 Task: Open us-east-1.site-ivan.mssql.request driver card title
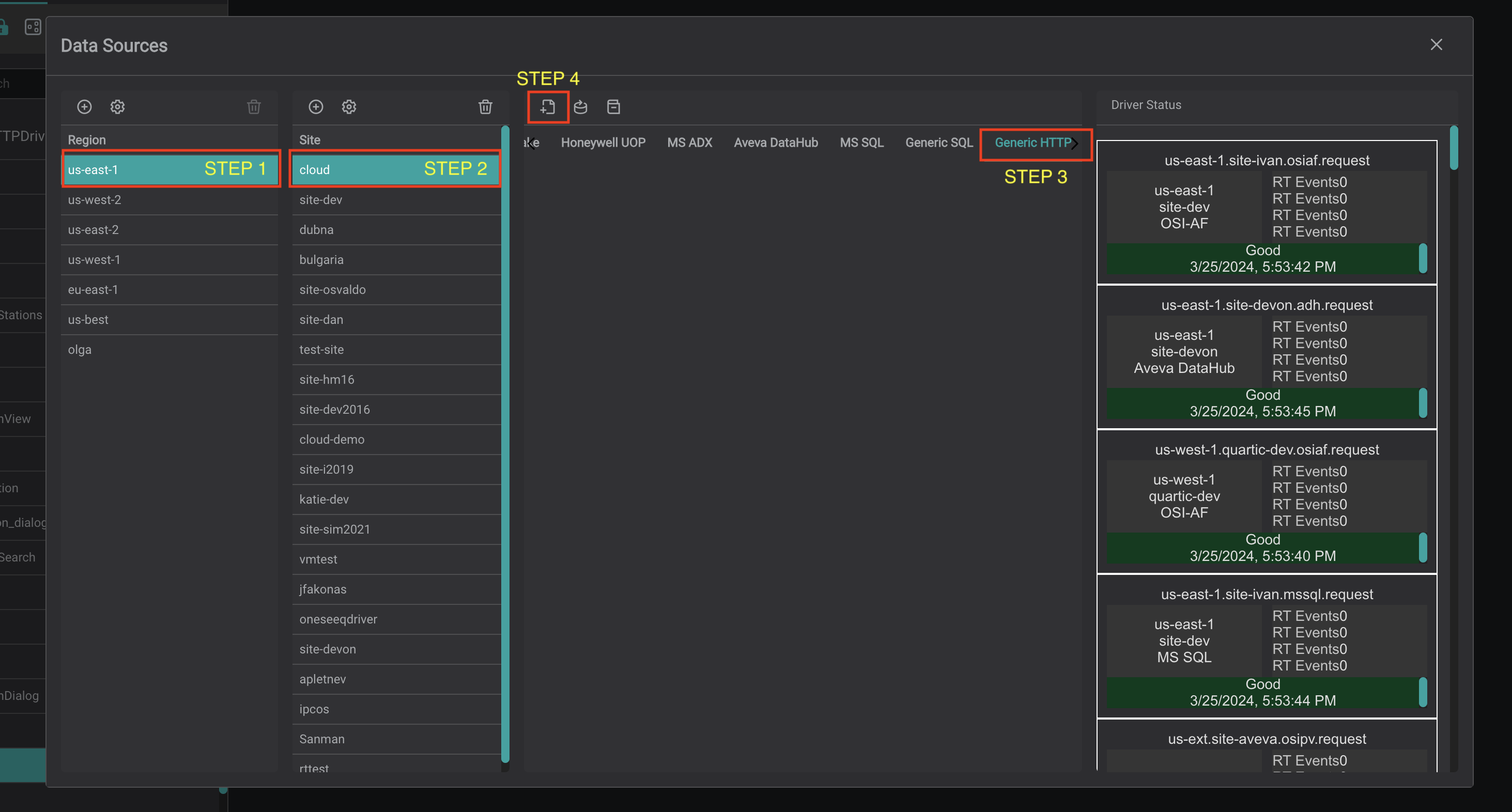tap(1267, 595)
